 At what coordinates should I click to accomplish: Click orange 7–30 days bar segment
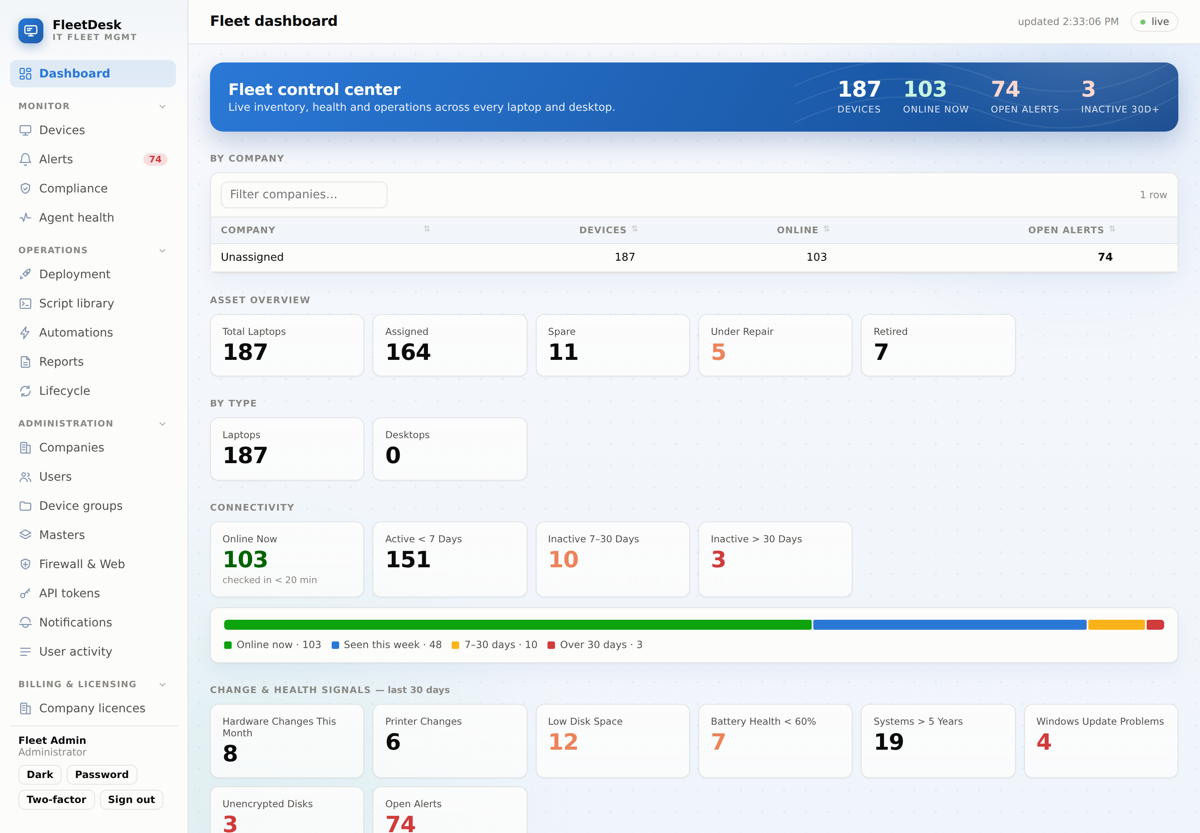1116,625
